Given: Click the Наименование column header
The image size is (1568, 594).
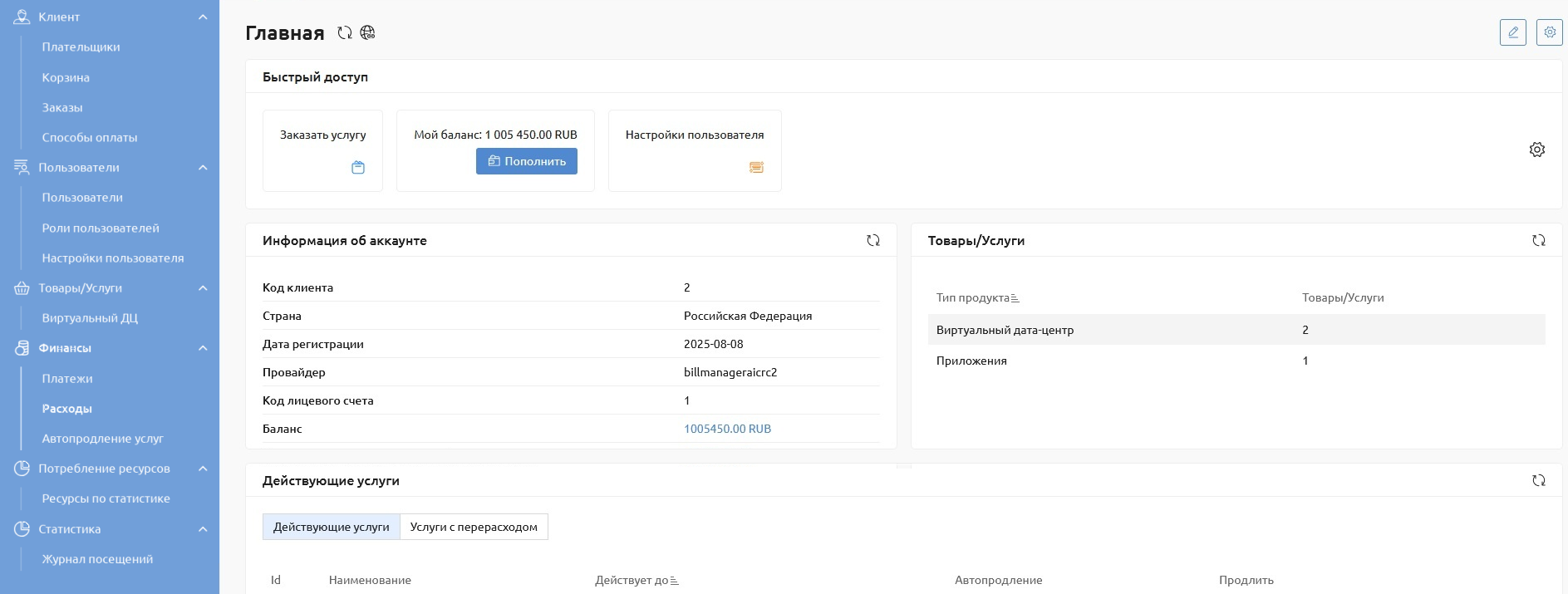Looking at the screenshot, I should pyautogui.click(x=370, y=580).
